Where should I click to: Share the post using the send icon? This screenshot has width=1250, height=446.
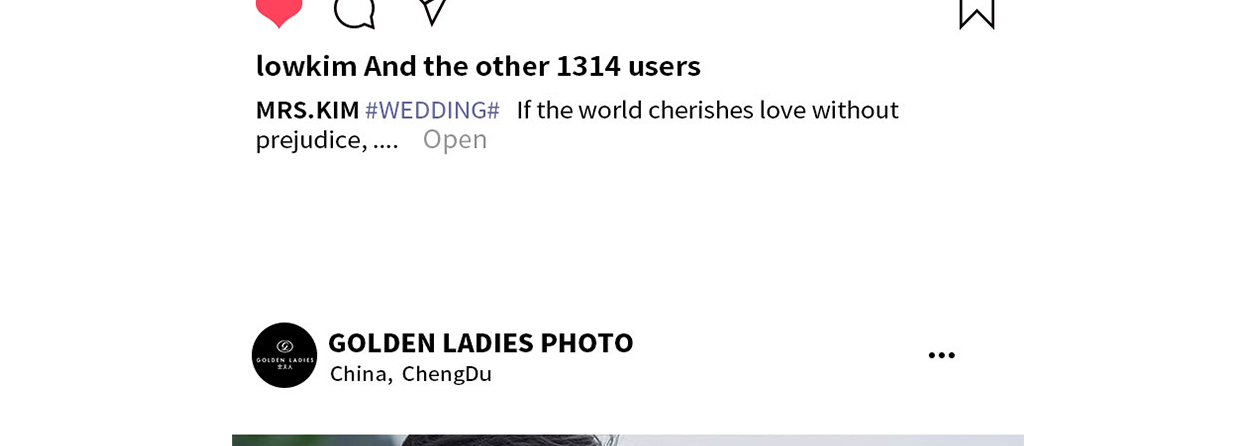pos(433,11)
